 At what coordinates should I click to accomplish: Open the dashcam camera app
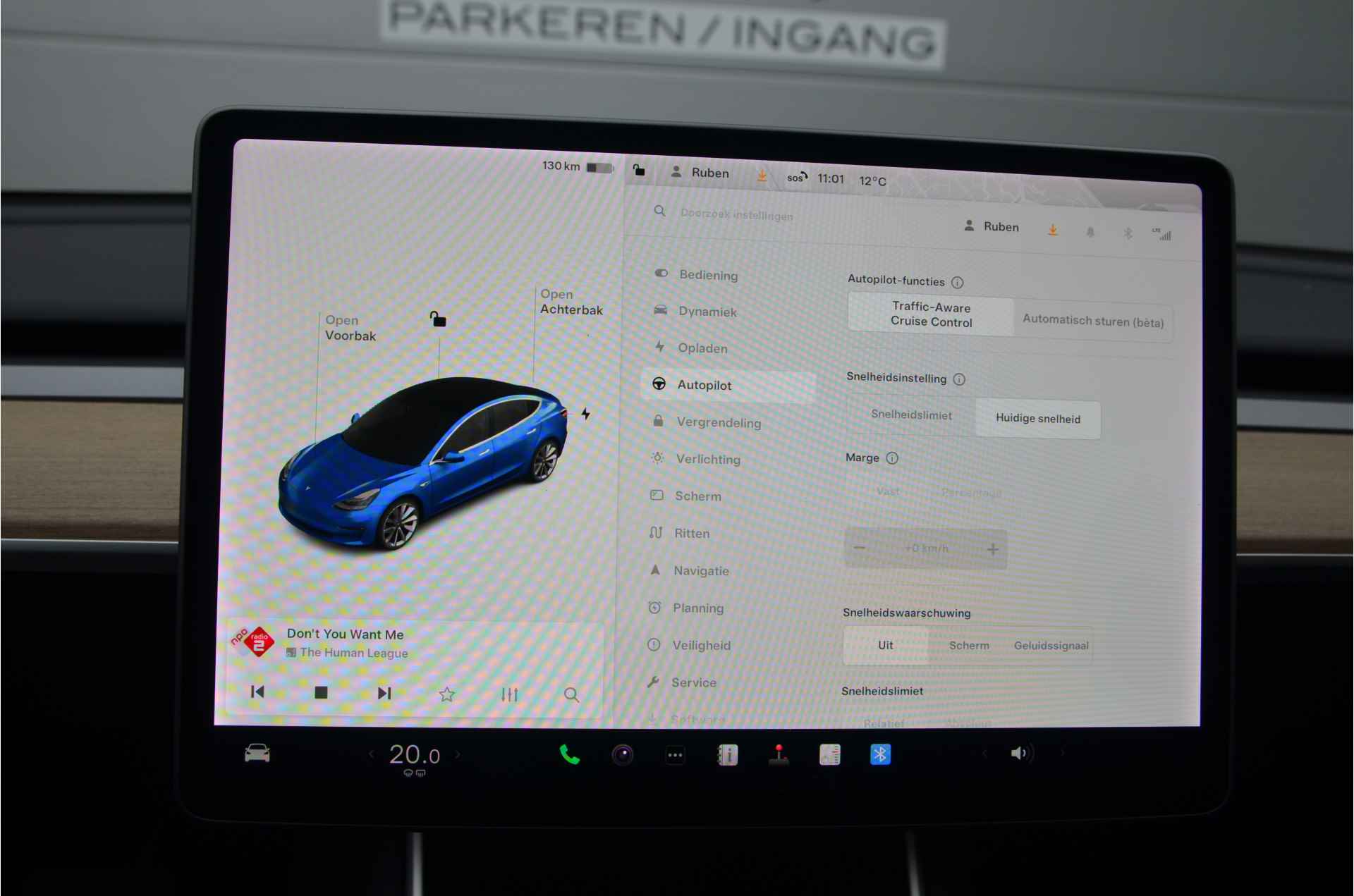click(x=622, y=755)
